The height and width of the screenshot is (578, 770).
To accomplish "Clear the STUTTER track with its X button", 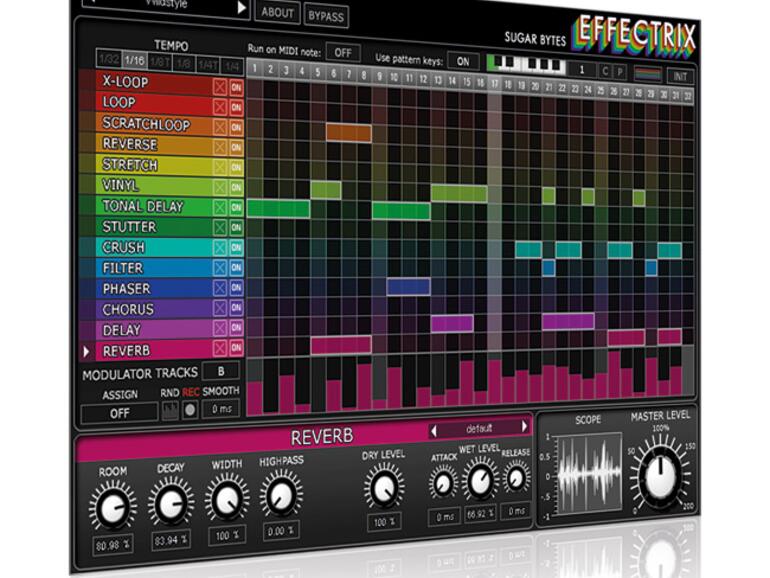I will click(220, 227).
